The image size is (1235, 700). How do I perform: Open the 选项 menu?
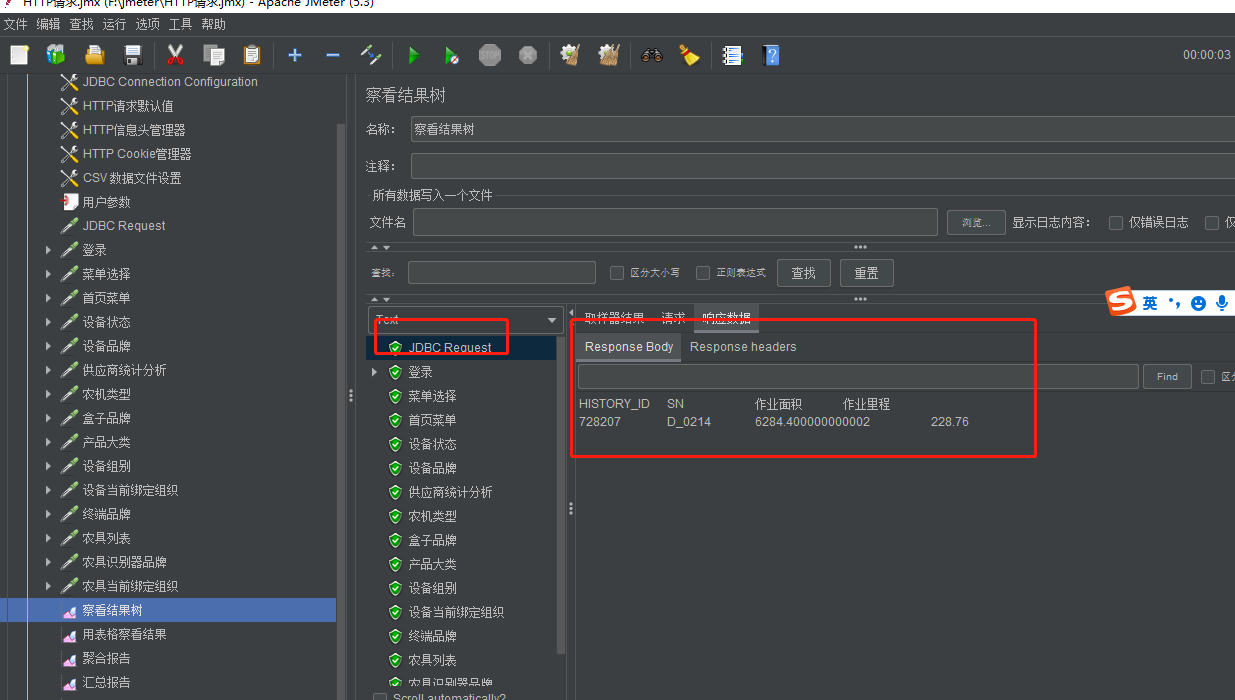click(x=147, y=24)
